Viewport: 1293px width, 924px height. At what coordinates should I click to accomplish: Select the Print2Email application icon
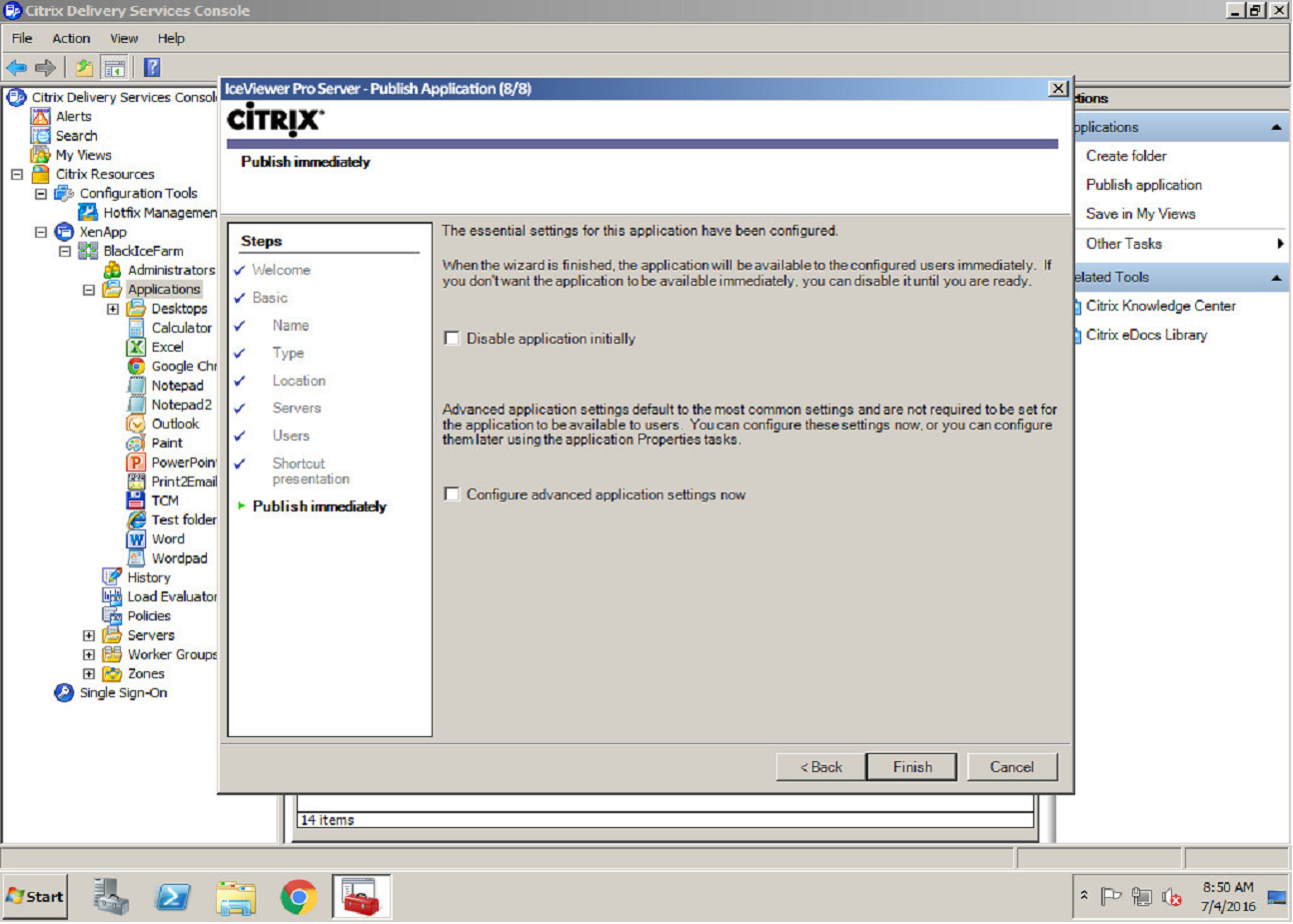point(136,481)
